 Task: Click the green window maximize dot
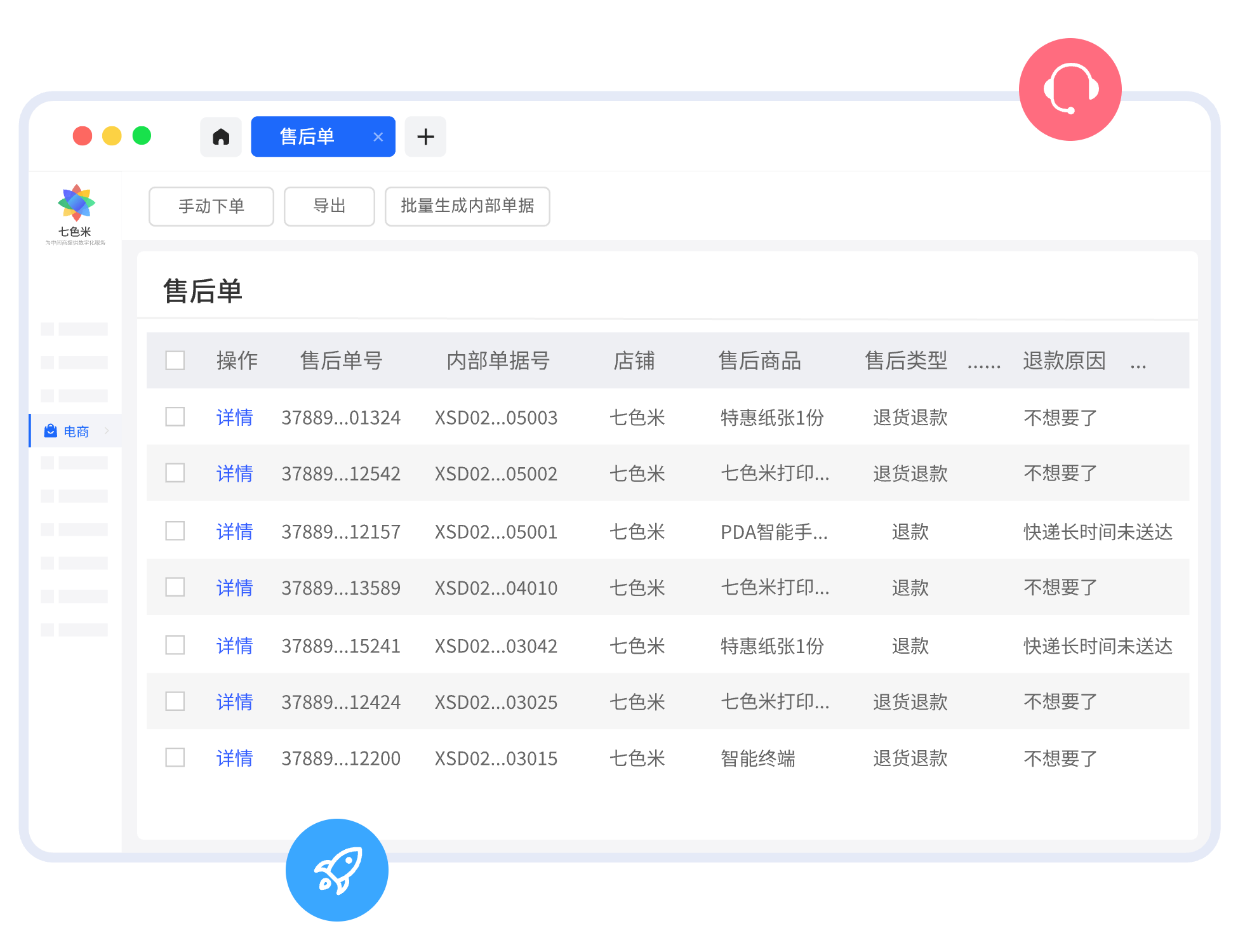point(142,136)
